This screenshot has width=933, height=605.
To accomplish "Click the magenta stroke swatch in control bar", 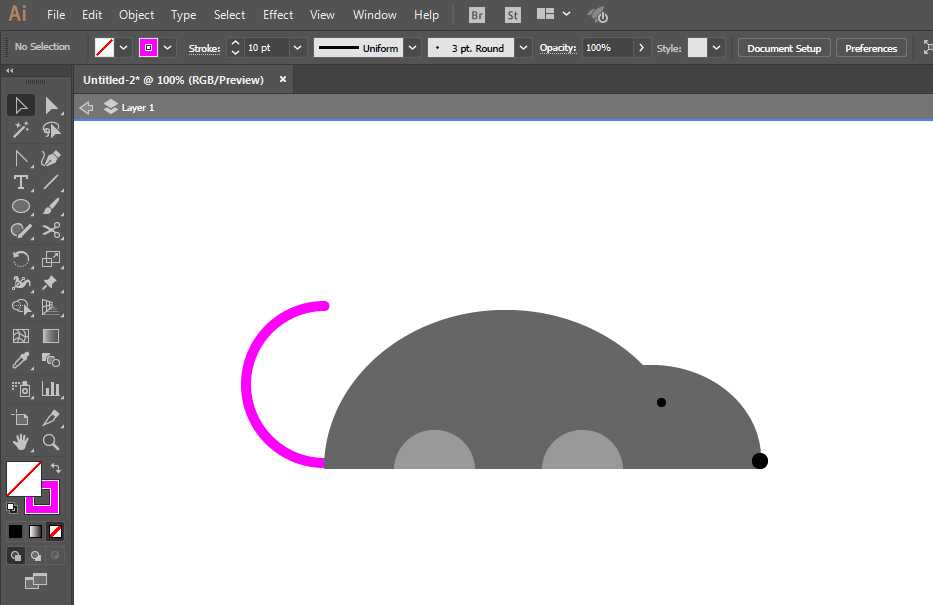I will tap(148, 48).
